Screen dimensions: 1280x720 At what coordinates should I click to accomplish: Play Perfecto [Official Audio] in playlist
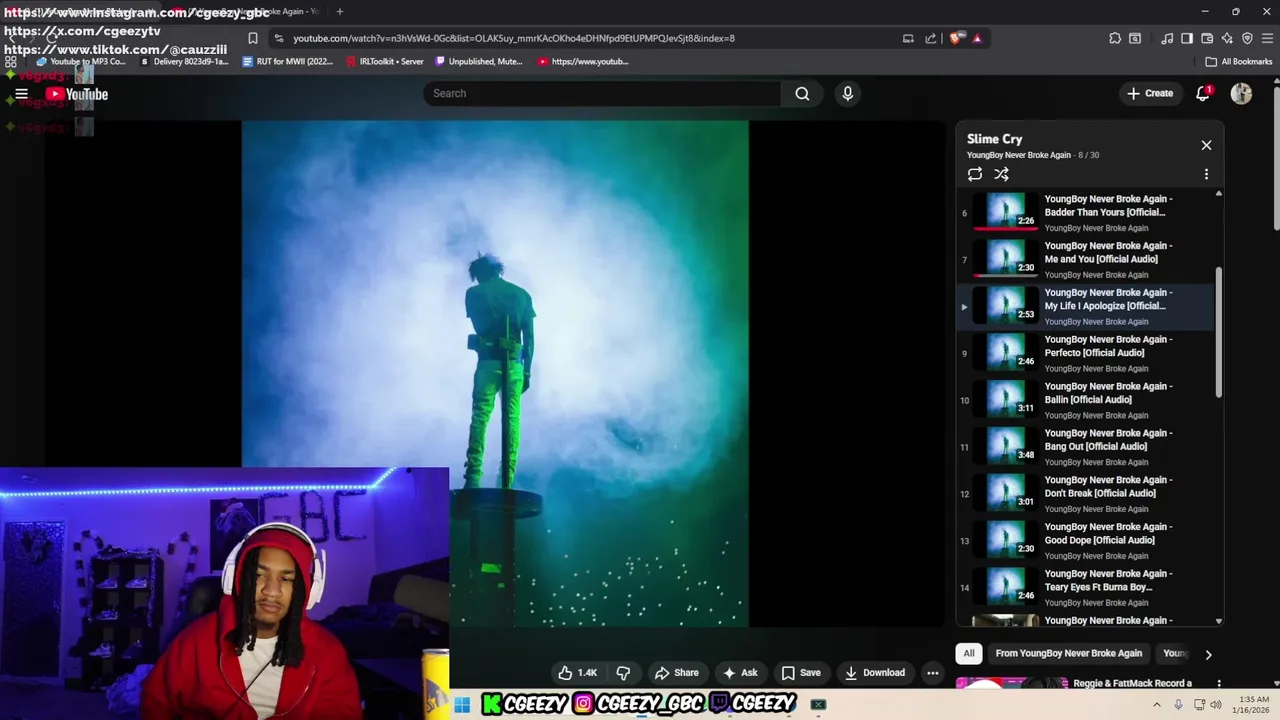click(x=1085, y=353)
